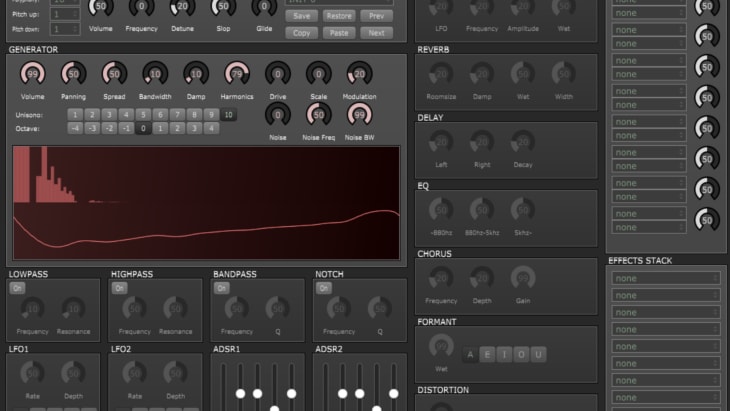The image size is (730, 411).
Task: Open the sixth Effects Stack dropdown
Action: (666, 364)
